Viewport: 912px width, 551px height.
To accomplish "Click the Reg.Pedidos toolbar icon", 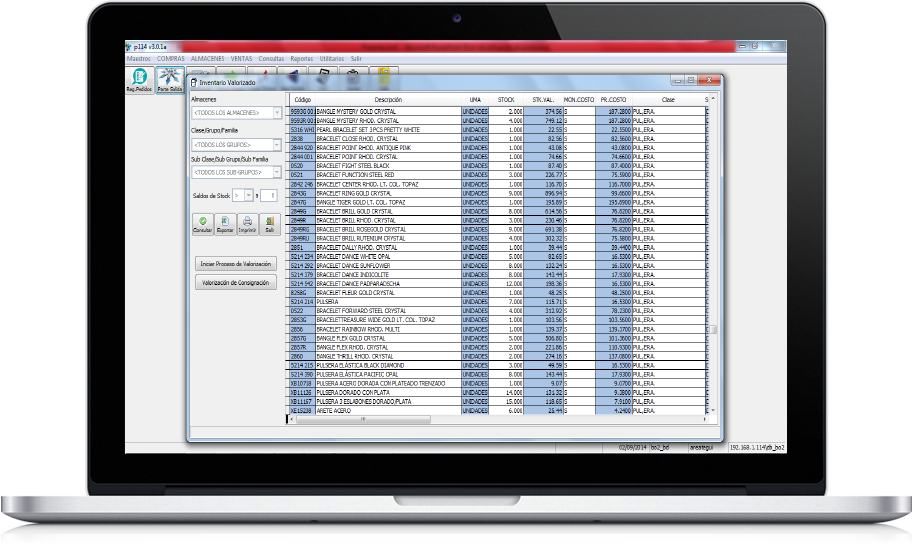I will tap(140, 79).
